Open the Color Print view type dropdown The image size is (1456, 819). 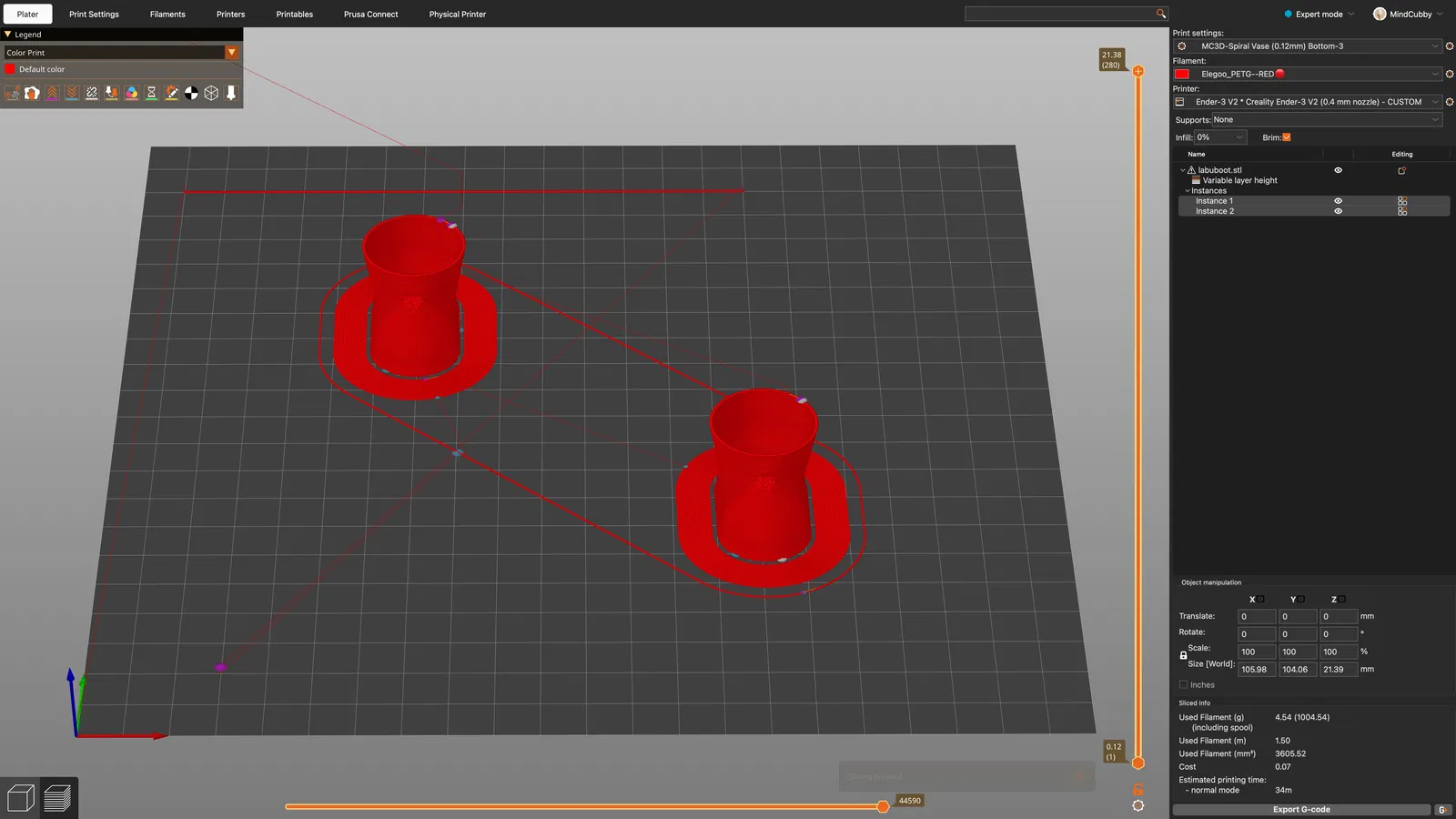click(122, 53)
